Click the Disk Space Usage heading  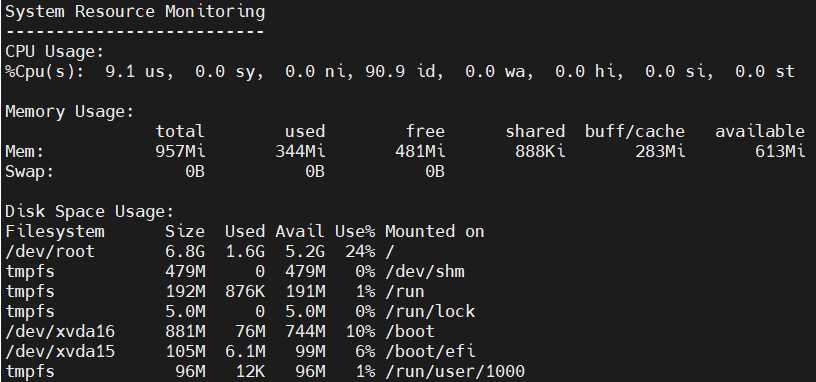pos(90,212)
